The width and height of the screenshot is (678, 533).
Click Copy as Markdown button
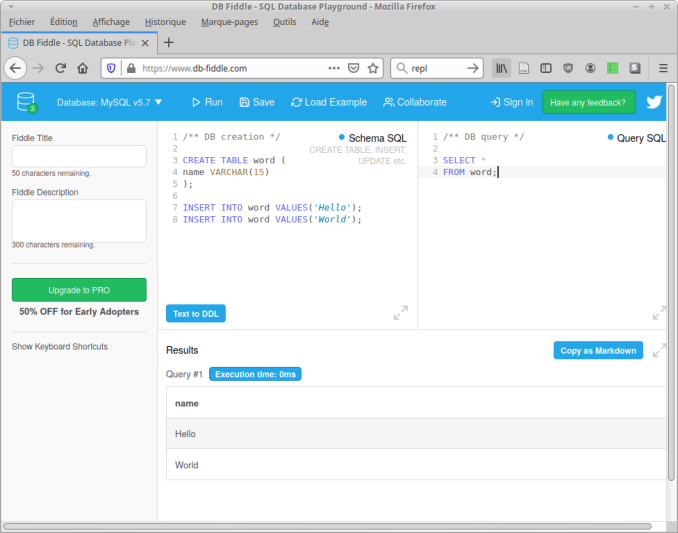pos(598,350)
